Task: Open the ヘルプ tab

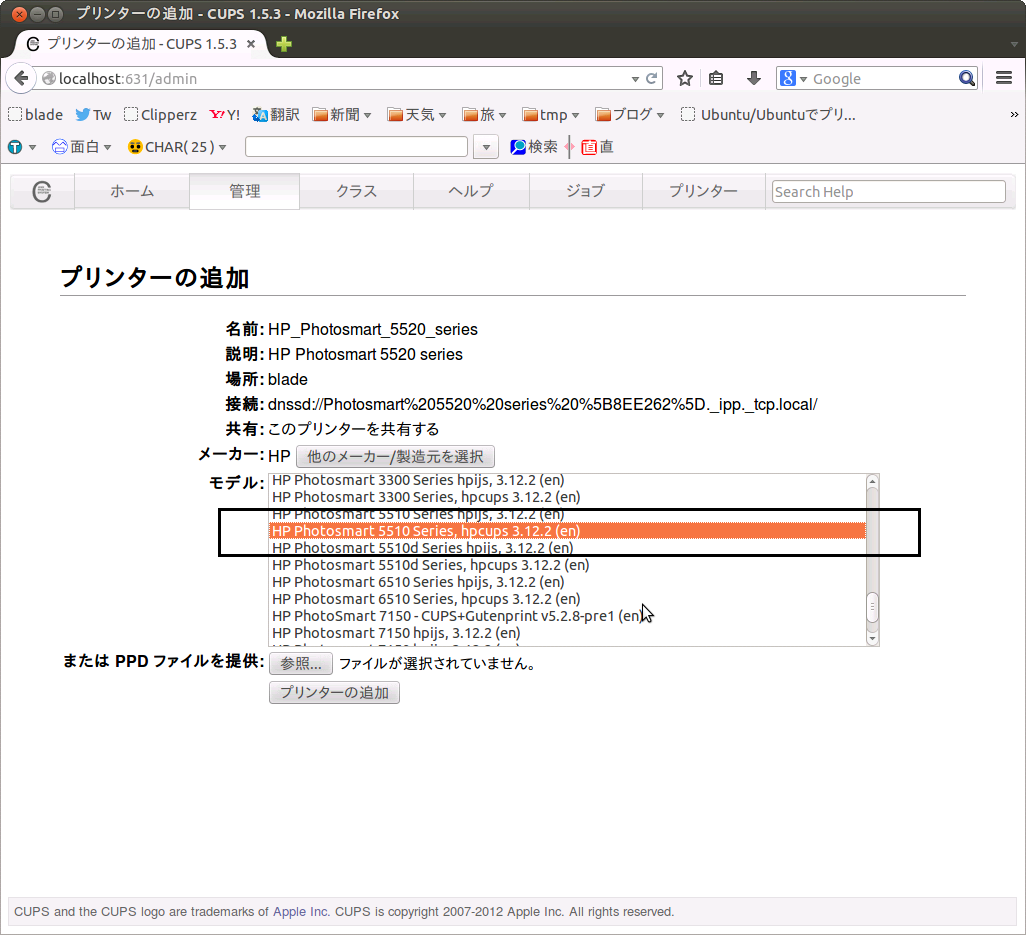Action: pos(471,192)
